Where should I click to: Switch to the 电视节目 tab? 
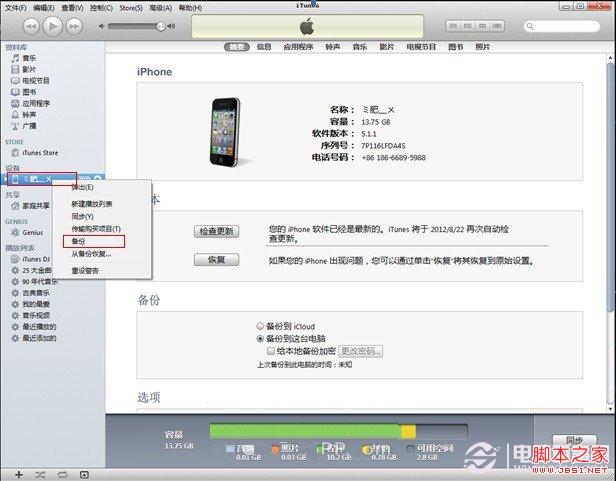point(421,47)
